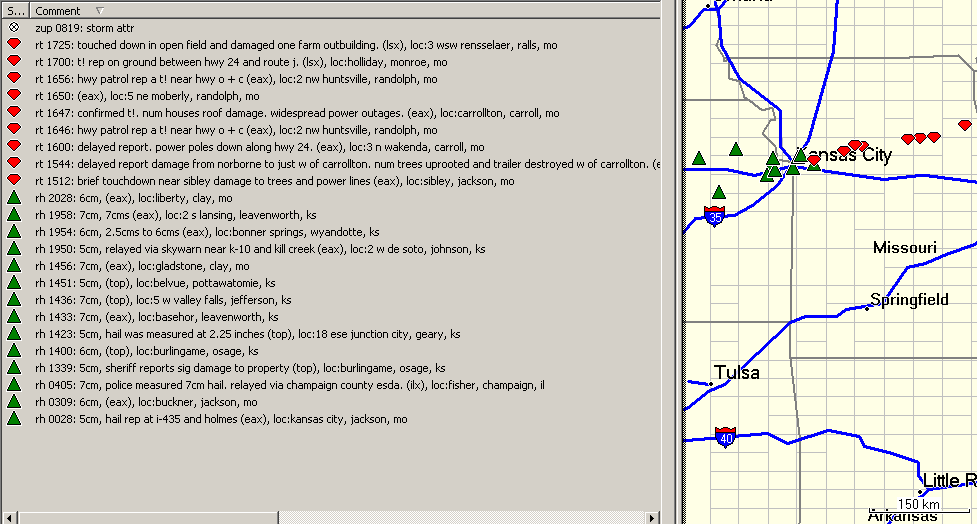Click the Springfield city label on map
The width and height of the screenshot is (977, 524).
tap(909, 300)
